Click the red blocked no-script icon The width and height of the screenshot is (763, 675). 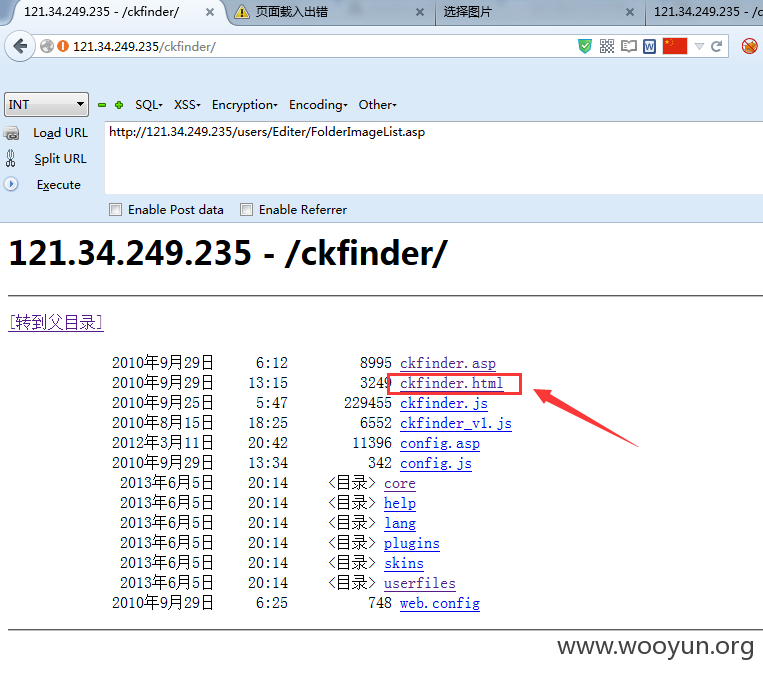(749, 47)
